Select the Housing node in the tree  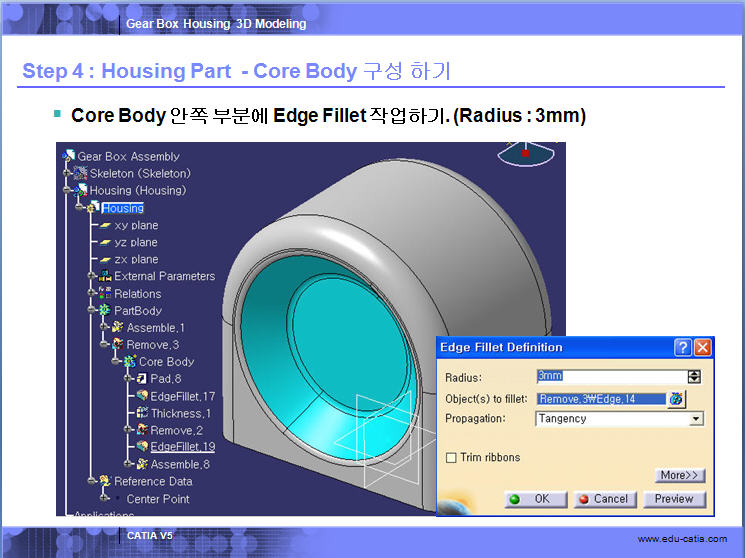(122, 208)
